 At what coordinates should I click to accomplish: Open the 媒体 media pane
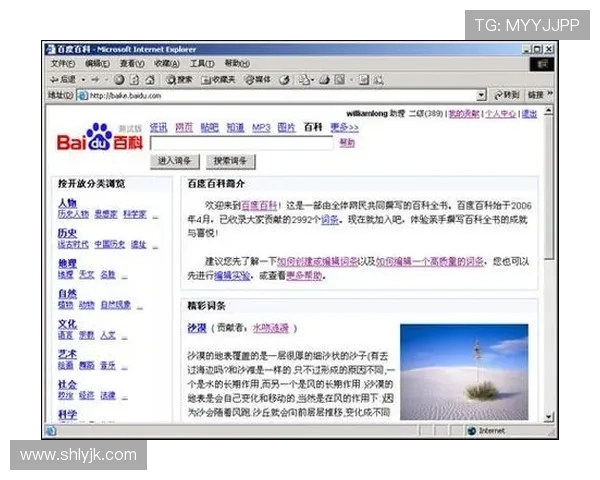point(258,80)
